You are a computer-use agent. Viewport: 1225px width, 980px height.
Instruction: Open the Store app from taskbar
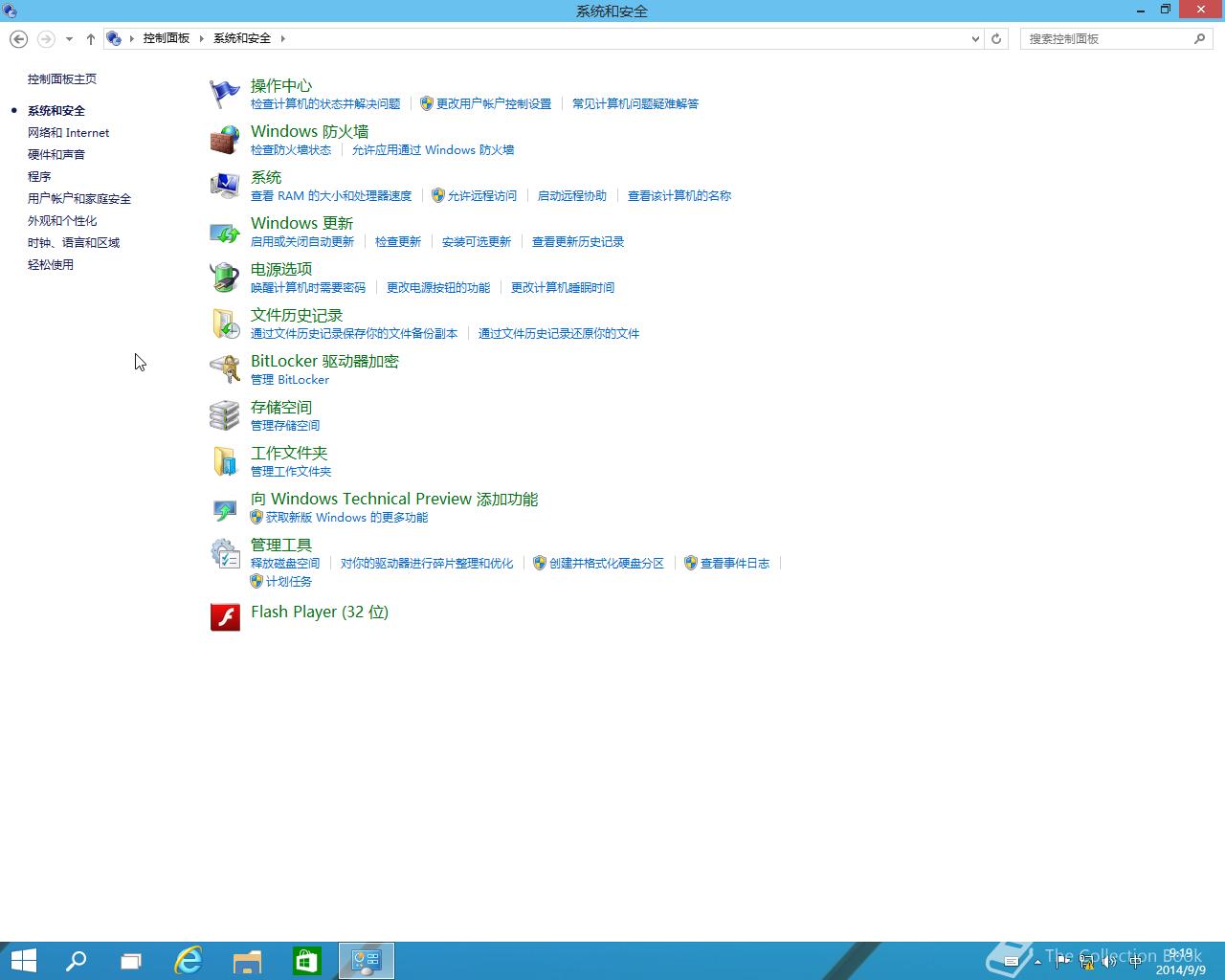(x=306, y=961)
